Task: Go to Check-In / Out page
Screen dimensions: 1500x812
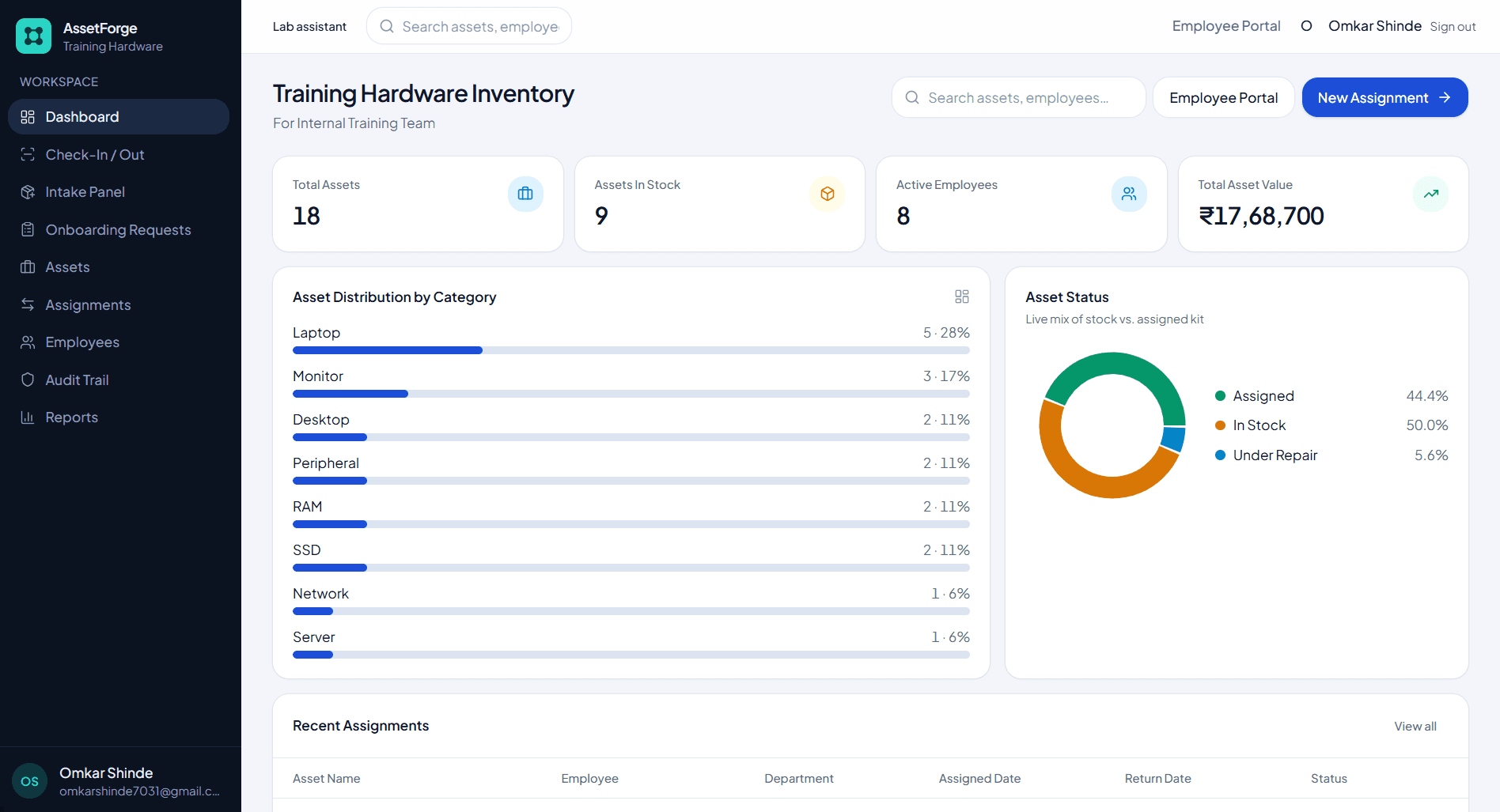Action: [x=119, y=155]
